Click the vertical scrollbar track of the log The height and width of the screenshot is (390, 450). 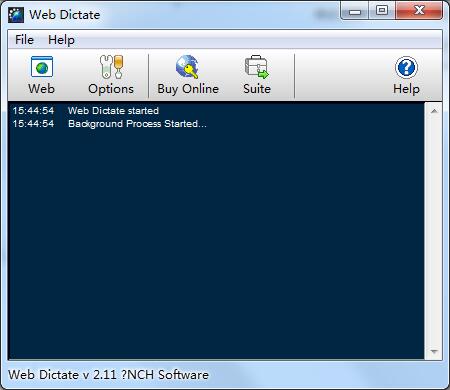pos(434,231)
